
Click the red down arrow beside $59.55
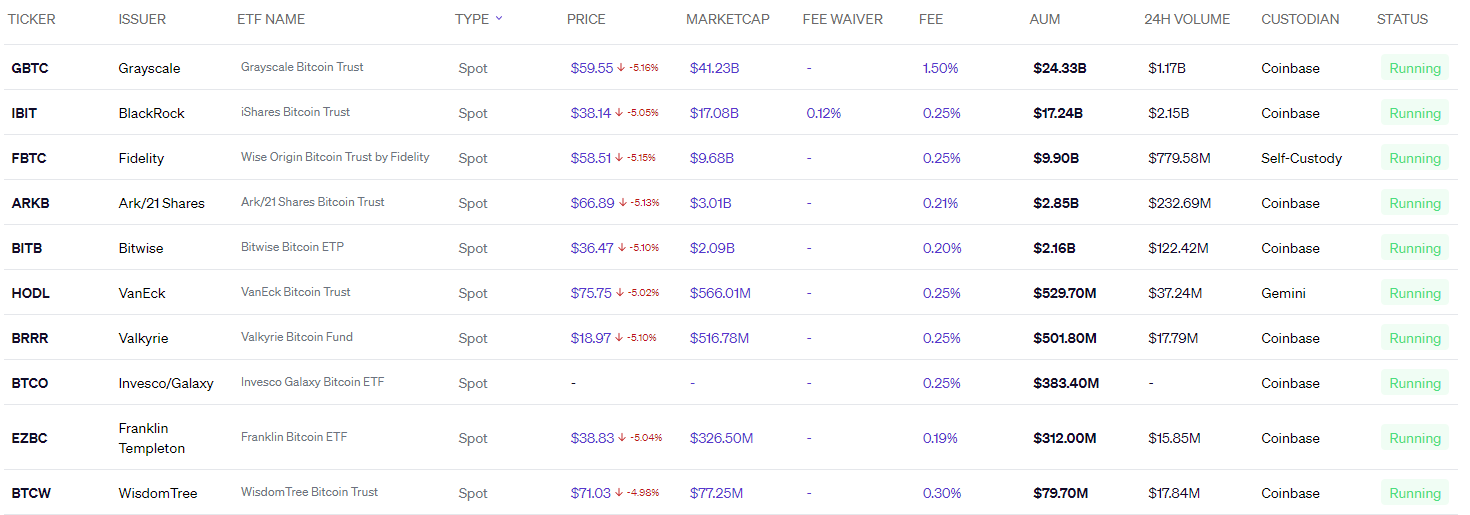[621, 68]
